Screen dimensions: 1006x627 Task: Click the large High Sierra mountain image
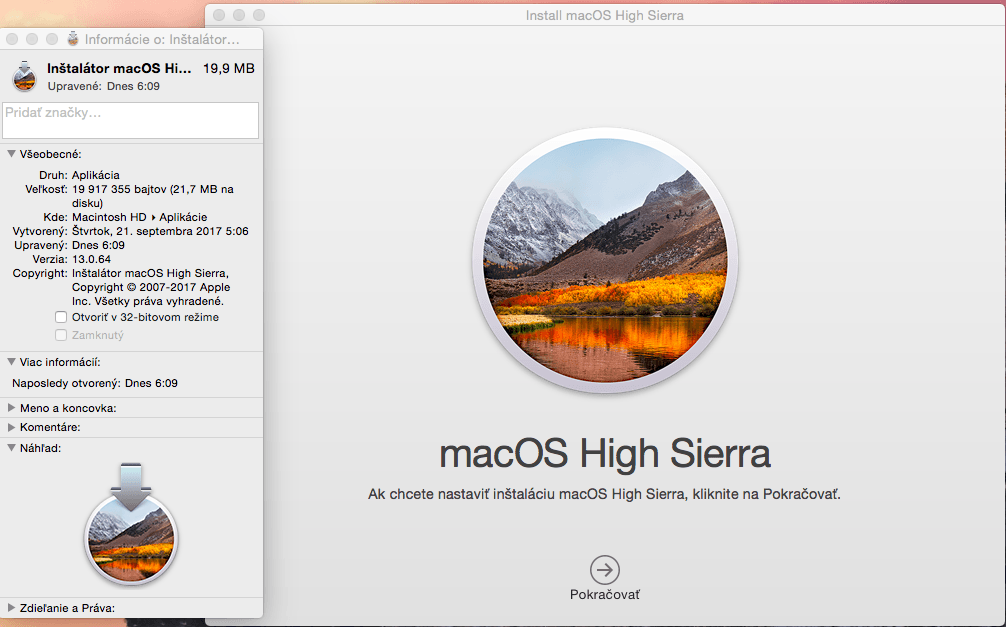(605, 260)
